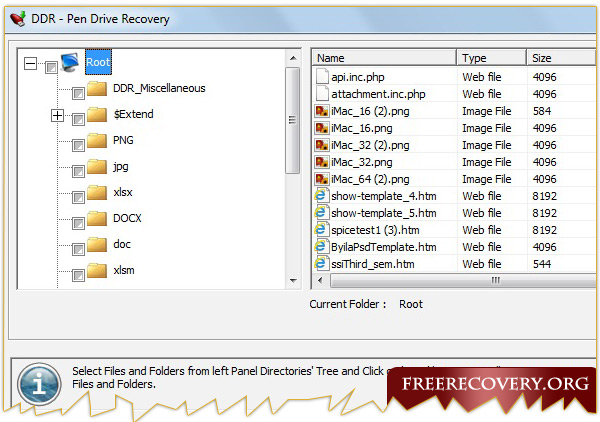This screenshot has height=422, width=600.
Task: Sort file list by Name column
Action: coord(384,58)
